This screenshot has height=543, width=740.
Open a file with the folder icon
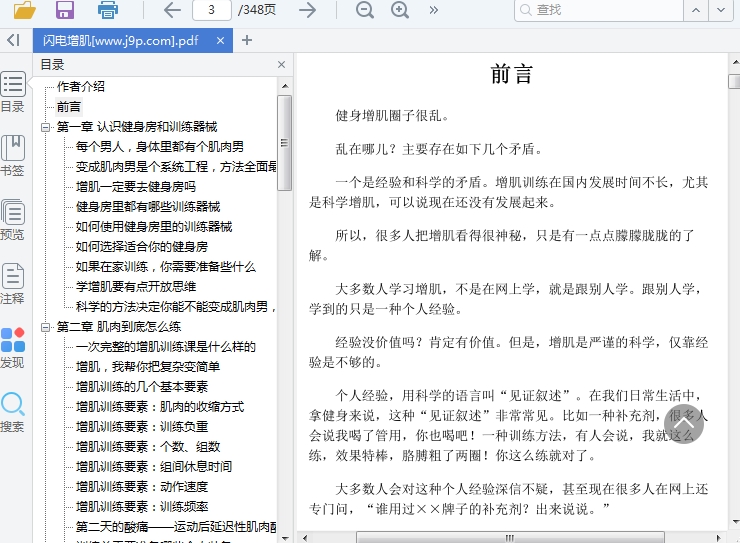(x=25, y=9)
